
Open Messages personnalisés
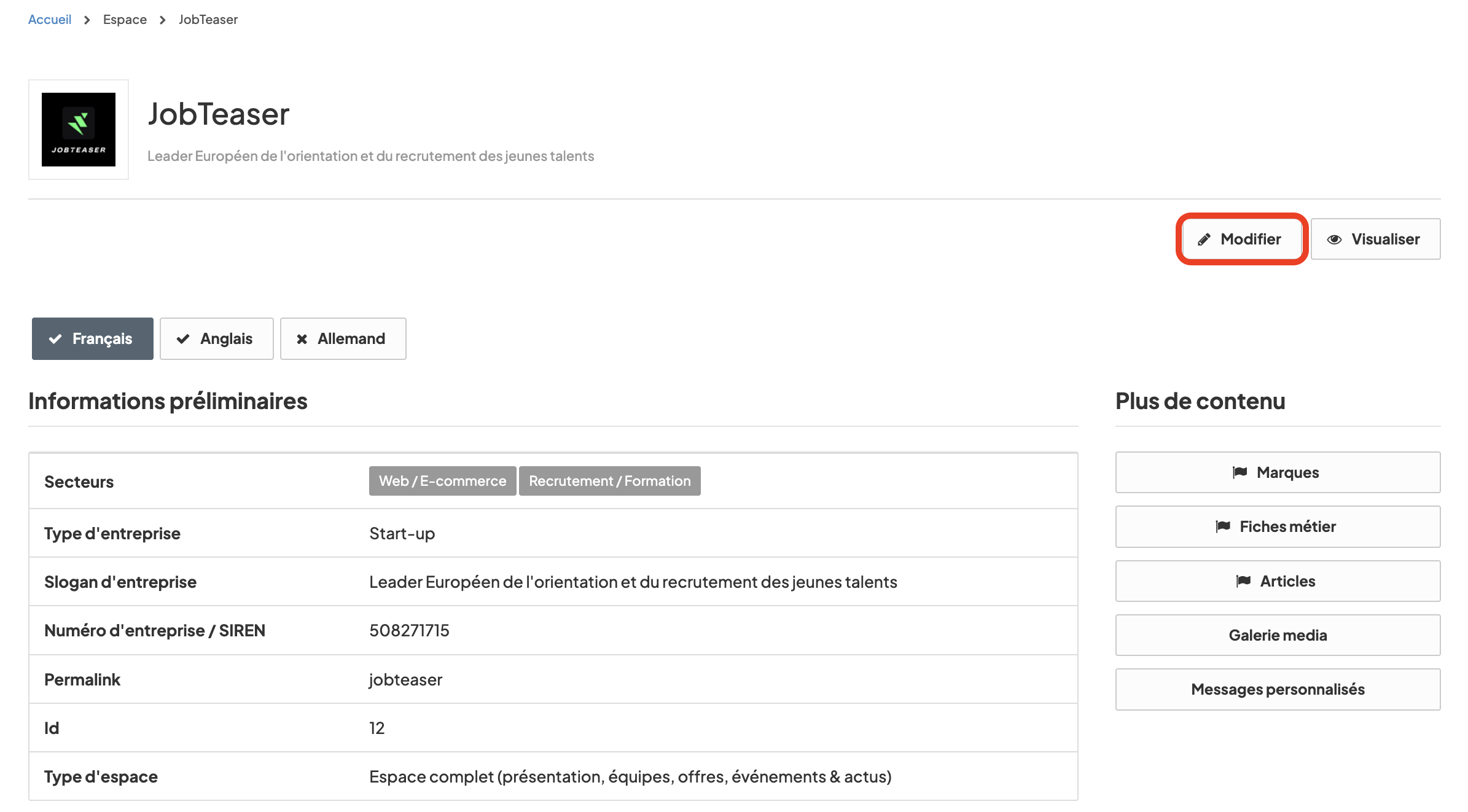[1278, 689]
